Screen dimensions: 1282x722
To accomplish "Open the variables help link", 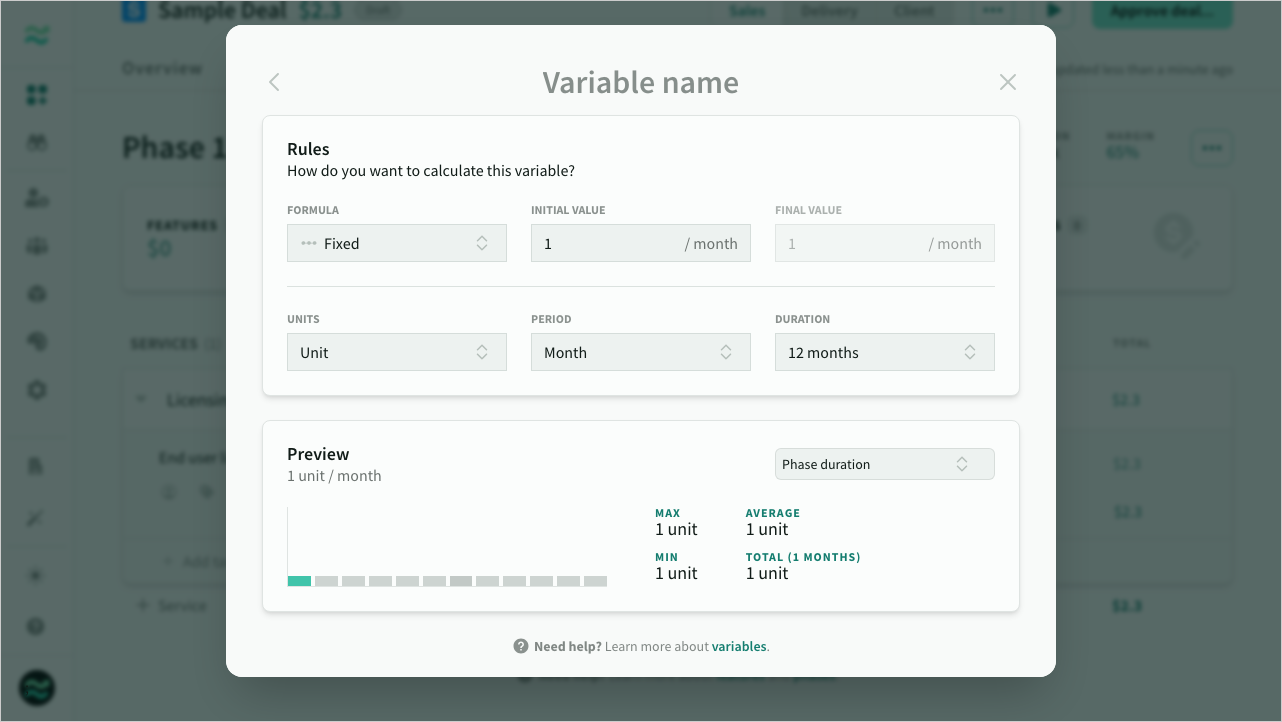I will click(x=739, y=646).
